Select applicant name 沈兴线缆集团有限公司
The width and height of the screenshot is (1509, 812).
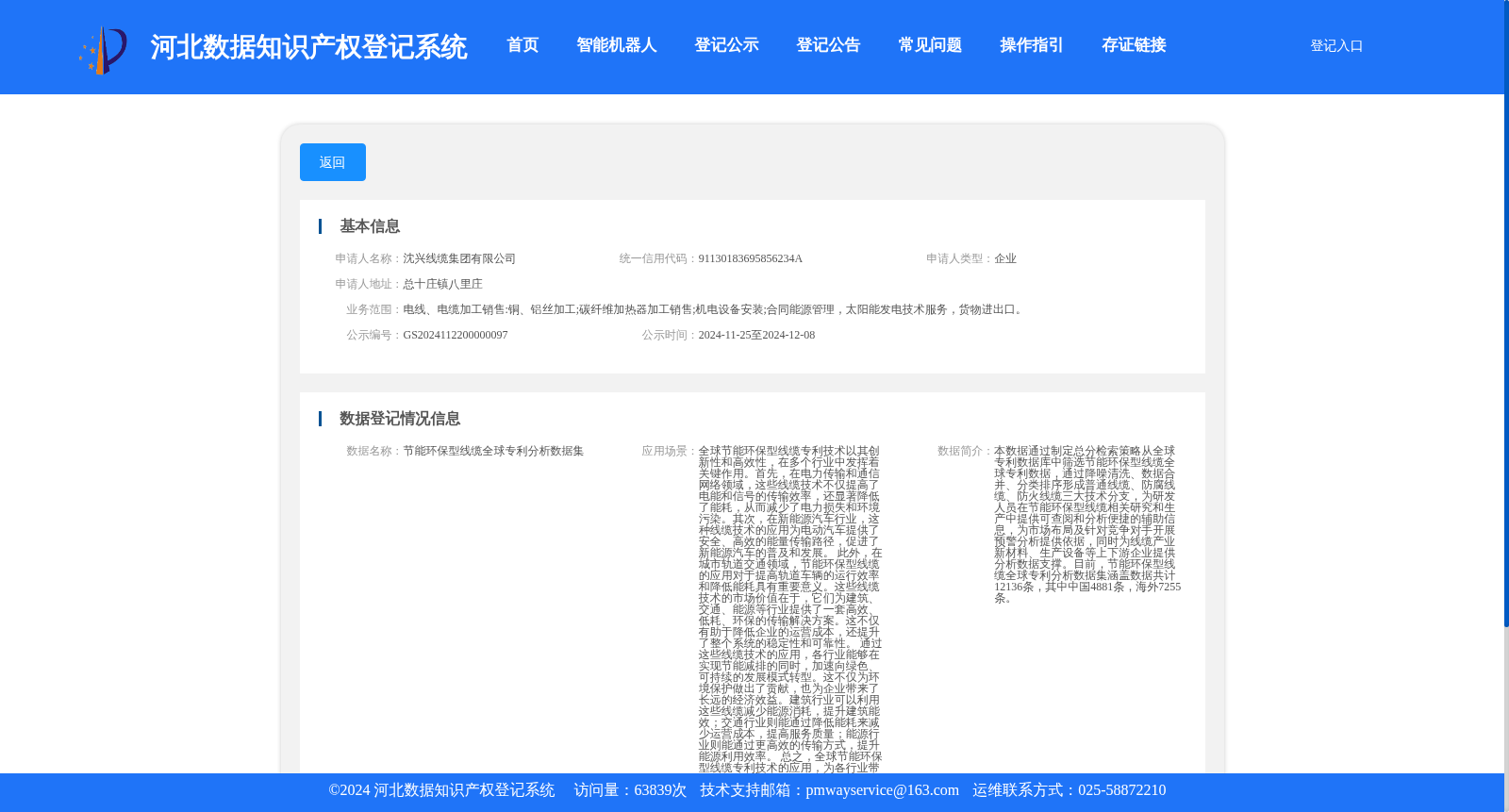pyautogui.click(x=459, y=258)
